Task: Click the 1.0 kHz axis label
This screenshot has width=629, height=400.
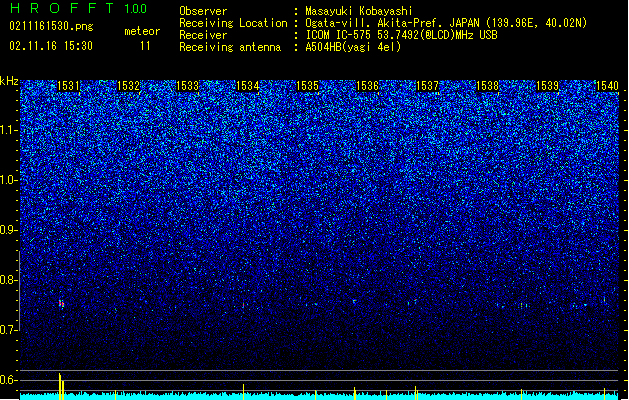Action: click(x=8, y=180)
